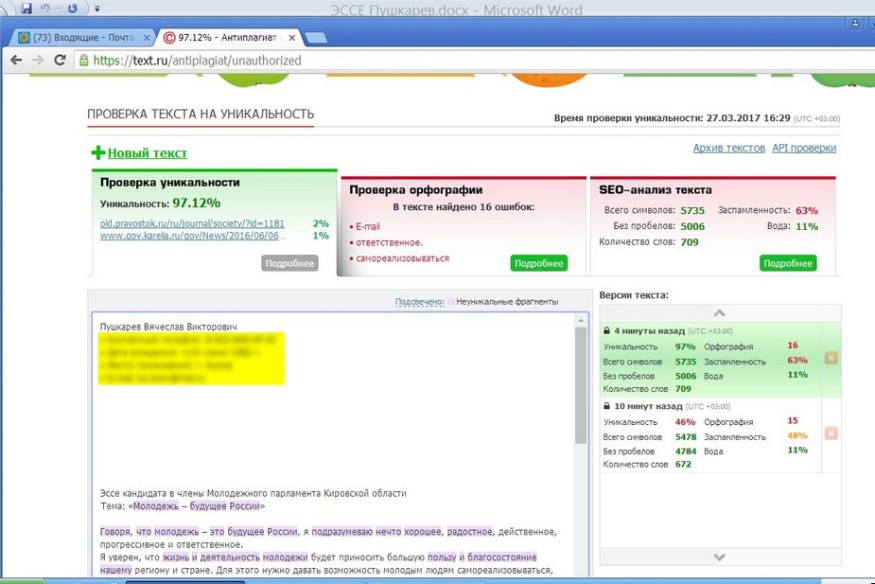Click Подробнее in SEO-анализ panel

787,263
